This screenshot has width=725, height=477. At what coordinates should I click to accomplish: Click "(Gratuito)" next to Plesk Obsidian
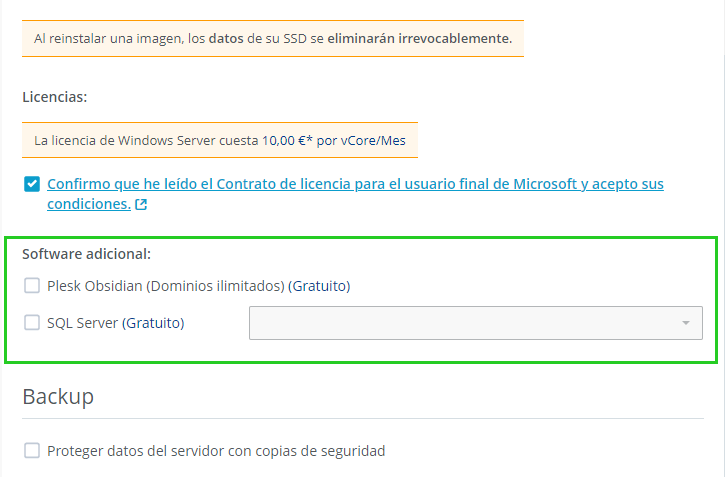click(319, 286)
